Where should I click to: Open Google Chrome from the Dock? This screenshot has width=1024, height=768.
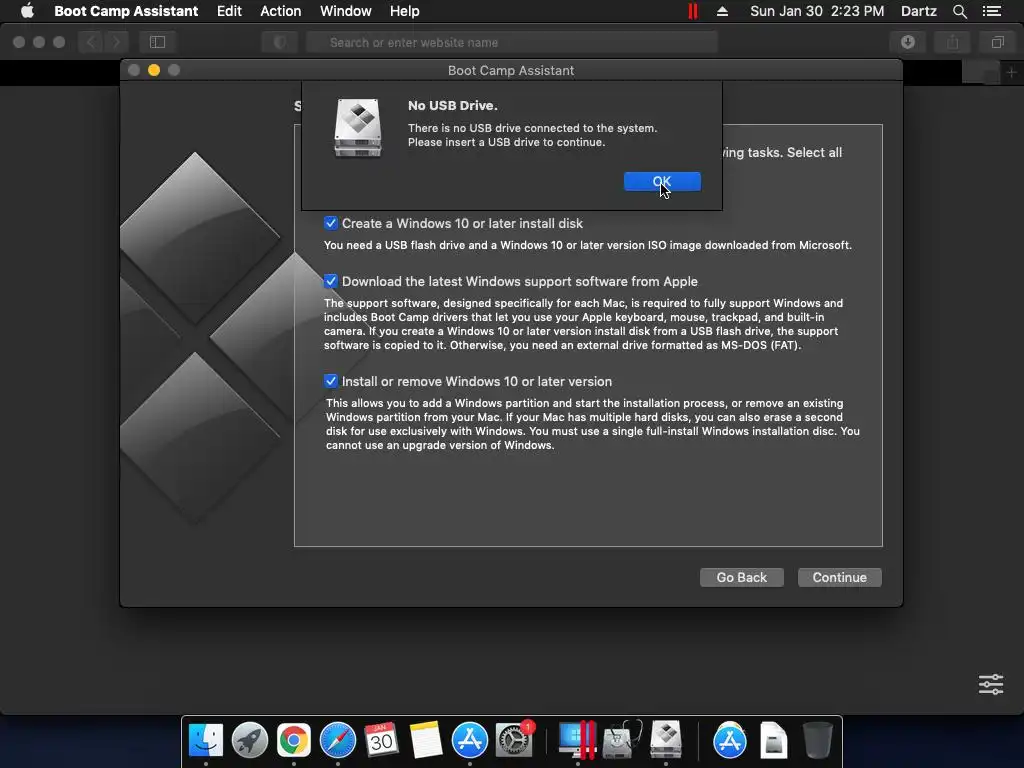tap(294, 741)
